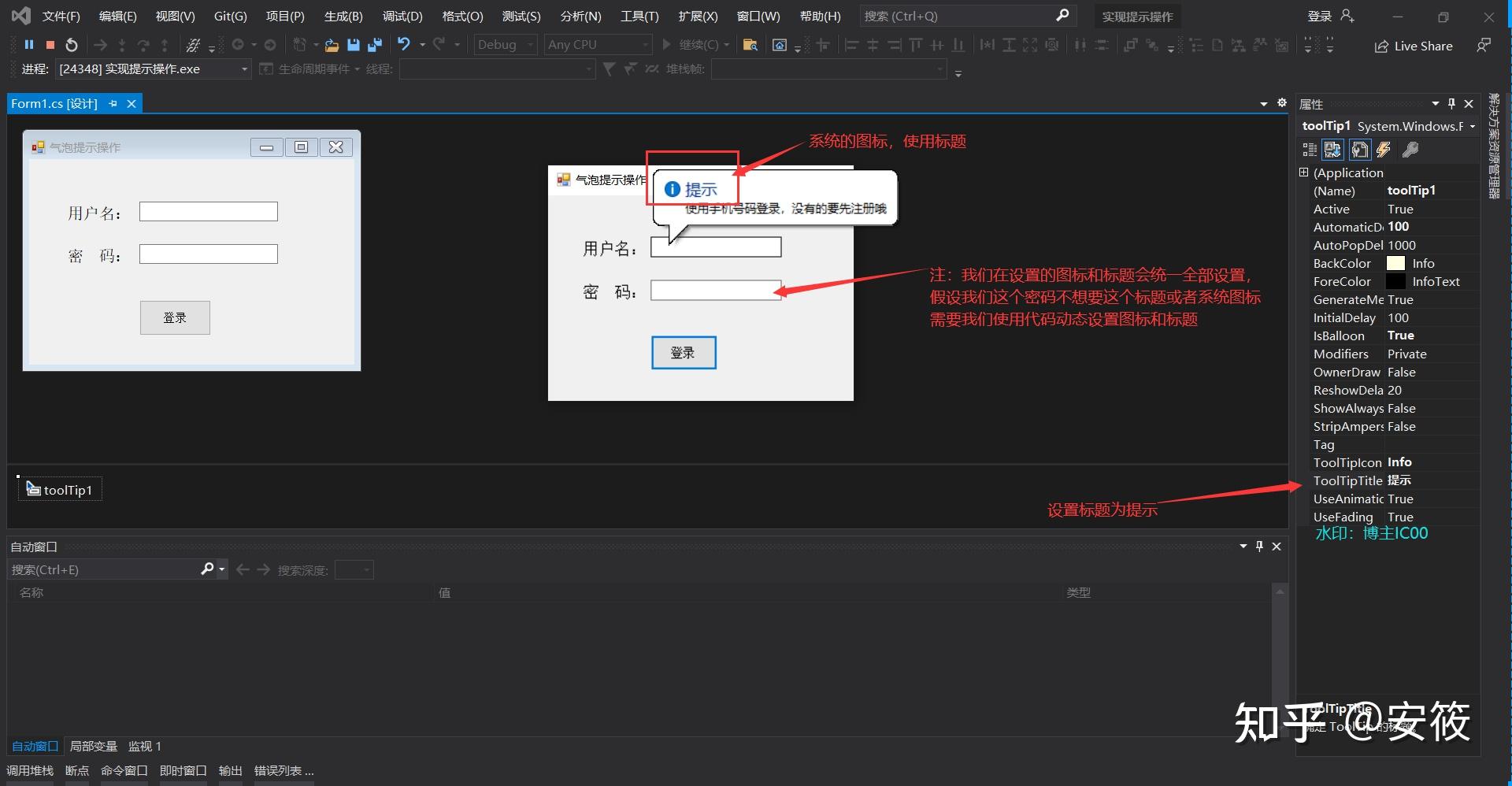The height and width of the screenshot is (786, 1512).
Task: Pause debugging with the pause icon
Action: click(29, 45)
